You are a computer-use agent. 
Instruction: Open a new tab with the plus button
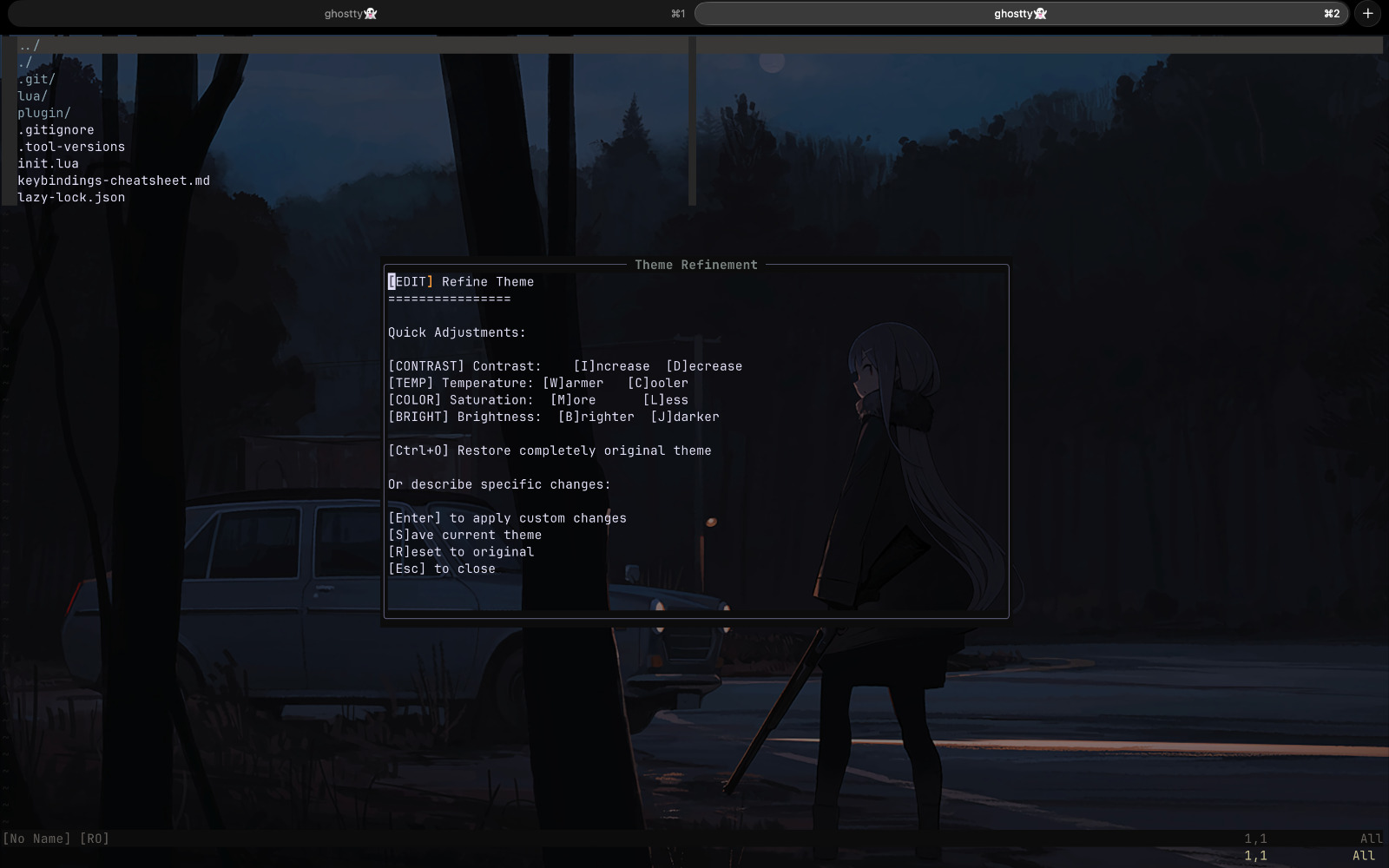coord(1367,14)
